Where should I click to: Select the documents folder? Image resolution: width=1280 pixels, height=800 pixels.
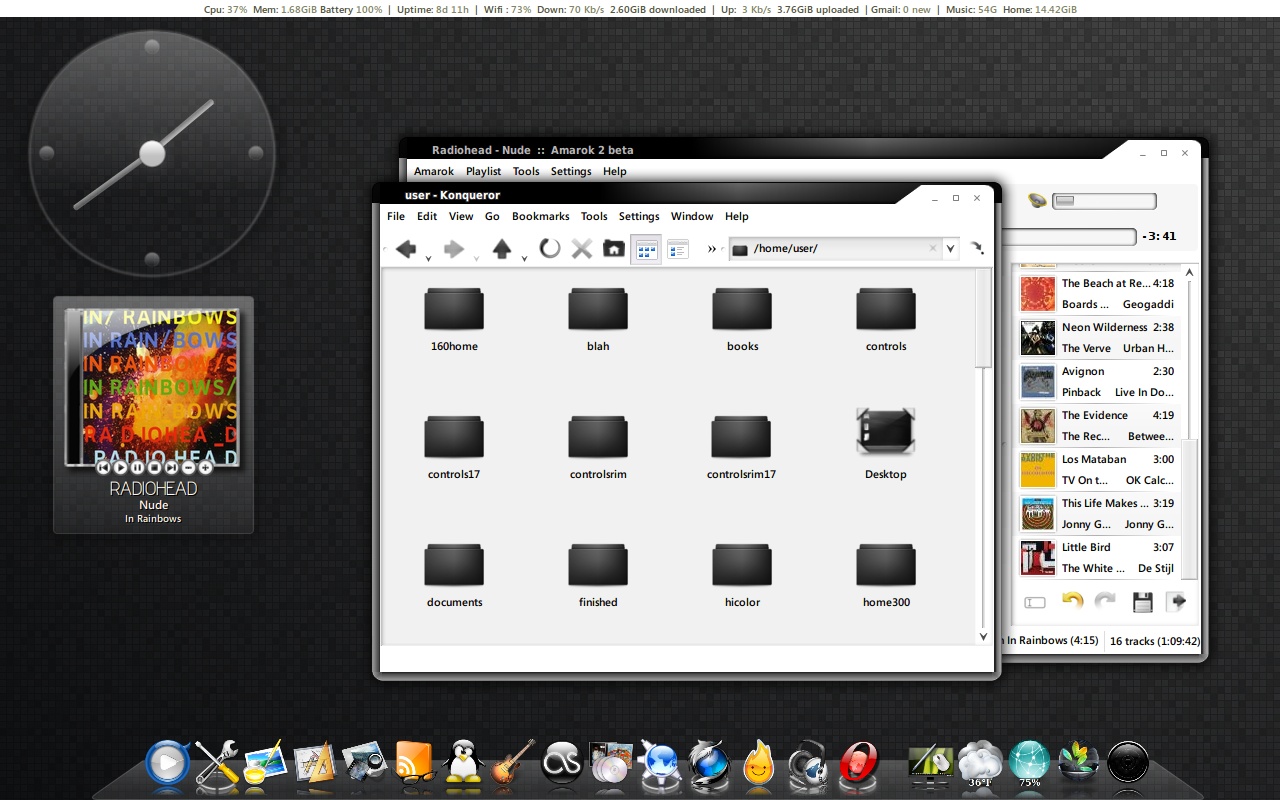point(454,575)
